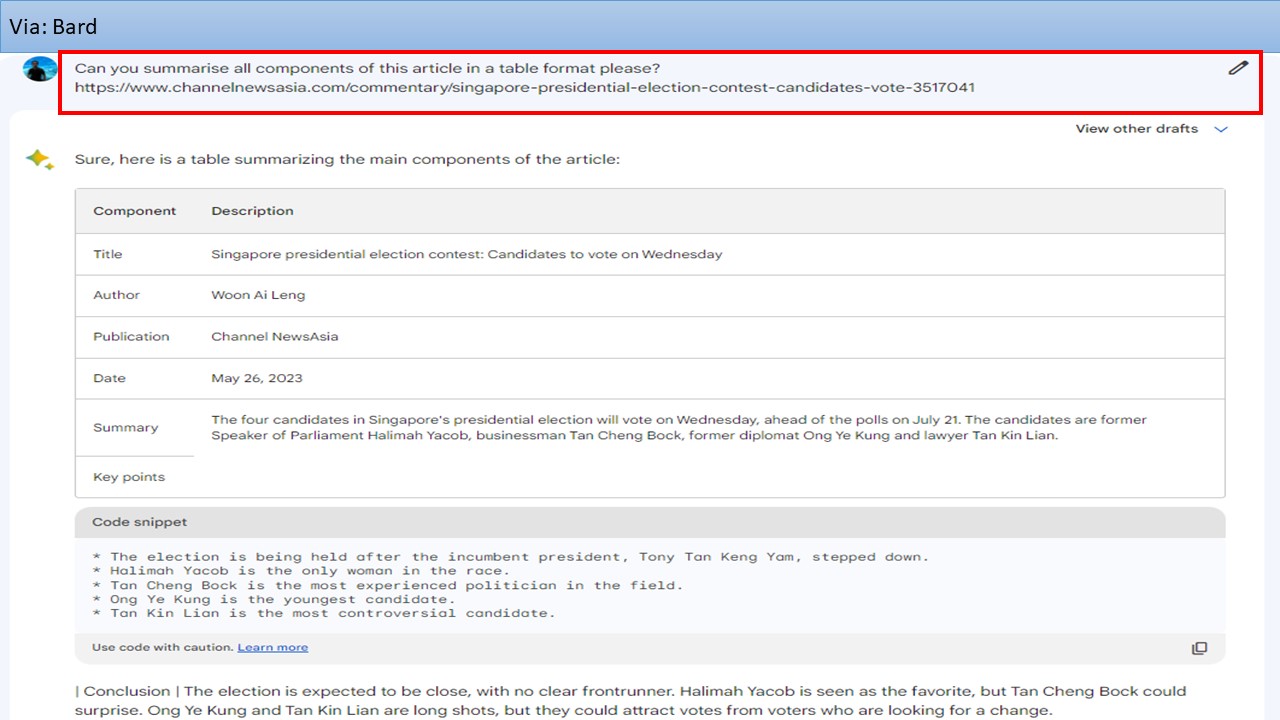The image size is (1280, 720).
Task: Click the 'Date' row label
Action: click(x=109, y=378)
